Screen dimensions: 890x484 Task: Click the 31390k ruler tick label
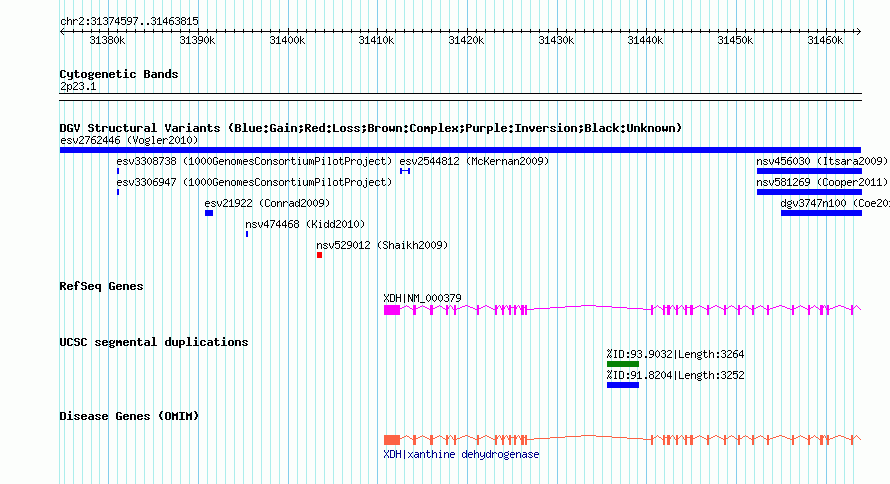pyautogui.click(x=197, y=41)
